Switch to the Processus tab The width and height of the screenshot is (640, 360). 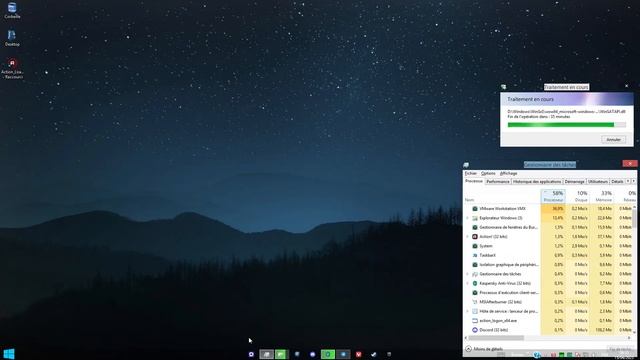[474, 181]
